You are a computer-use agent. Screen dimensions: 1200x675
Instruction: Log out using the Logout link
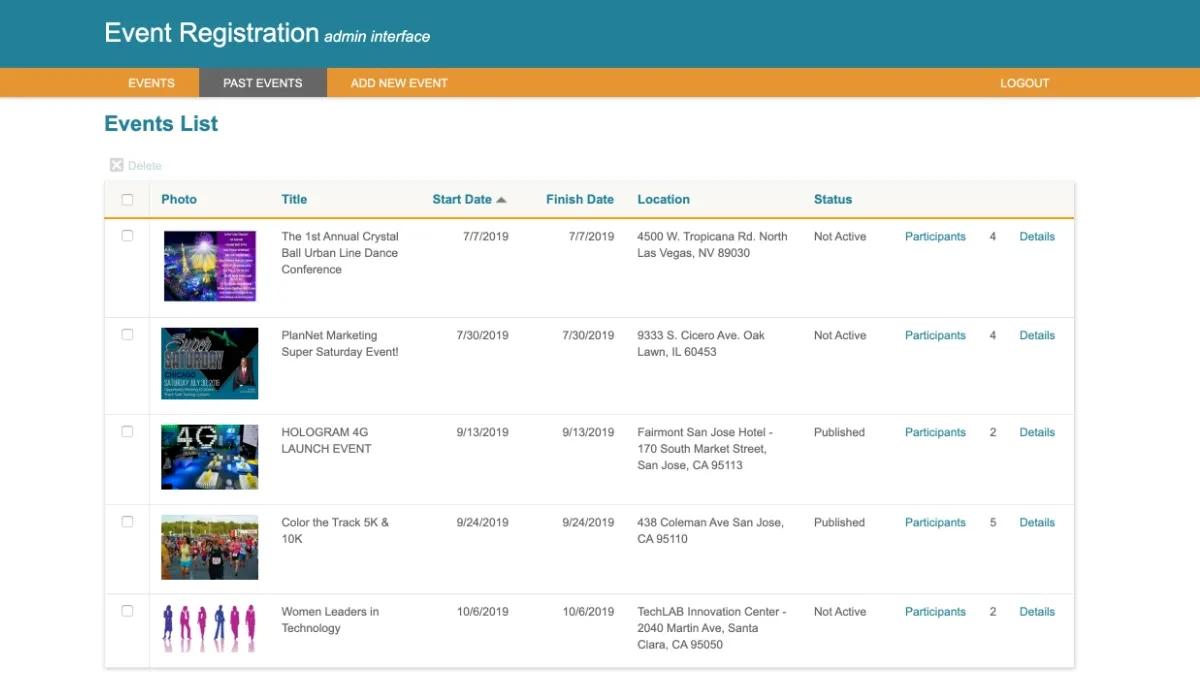pos(1024,83)
